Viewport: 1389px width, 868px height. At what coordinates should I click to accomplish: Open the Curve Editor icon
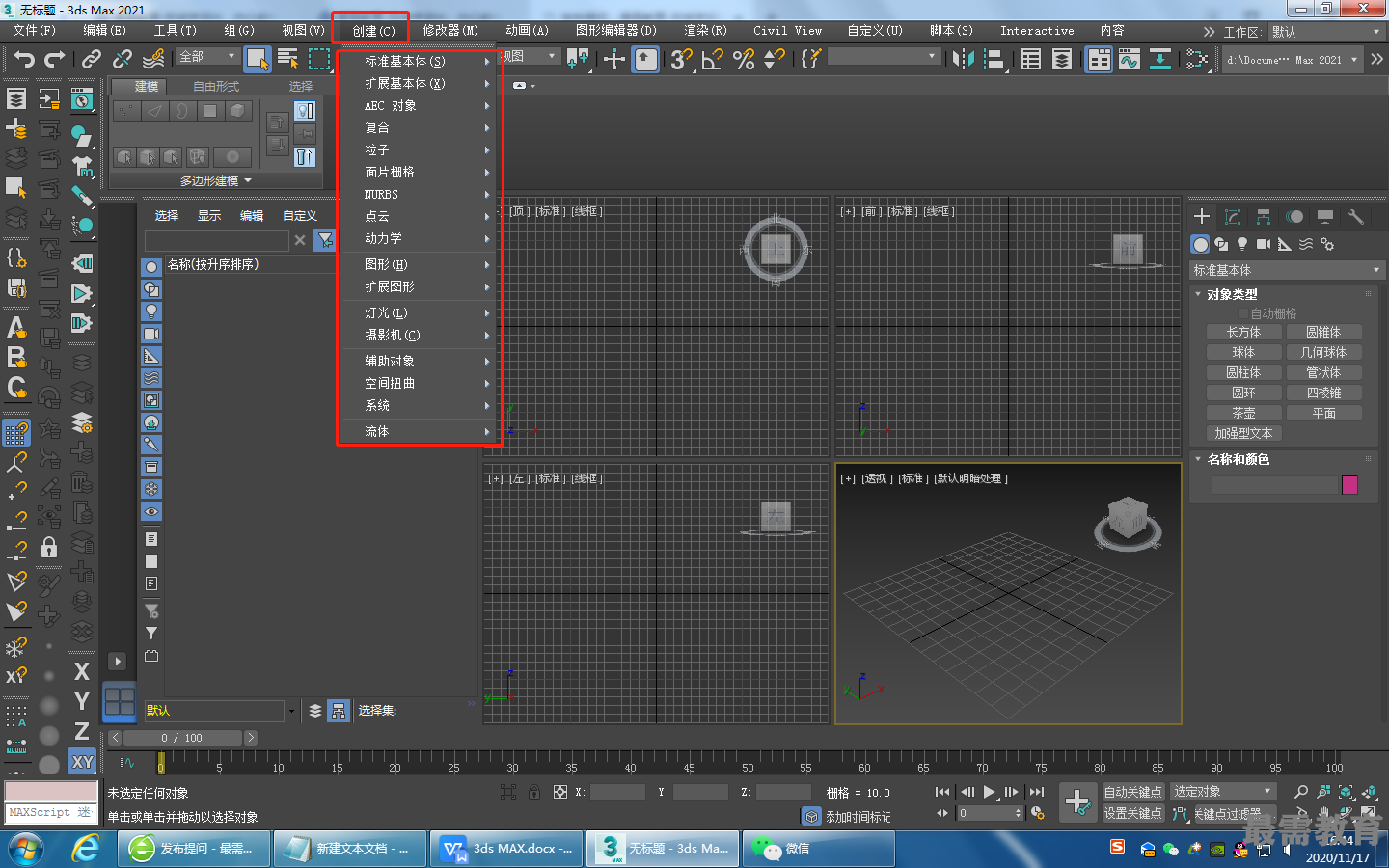tap(1129, 59)
